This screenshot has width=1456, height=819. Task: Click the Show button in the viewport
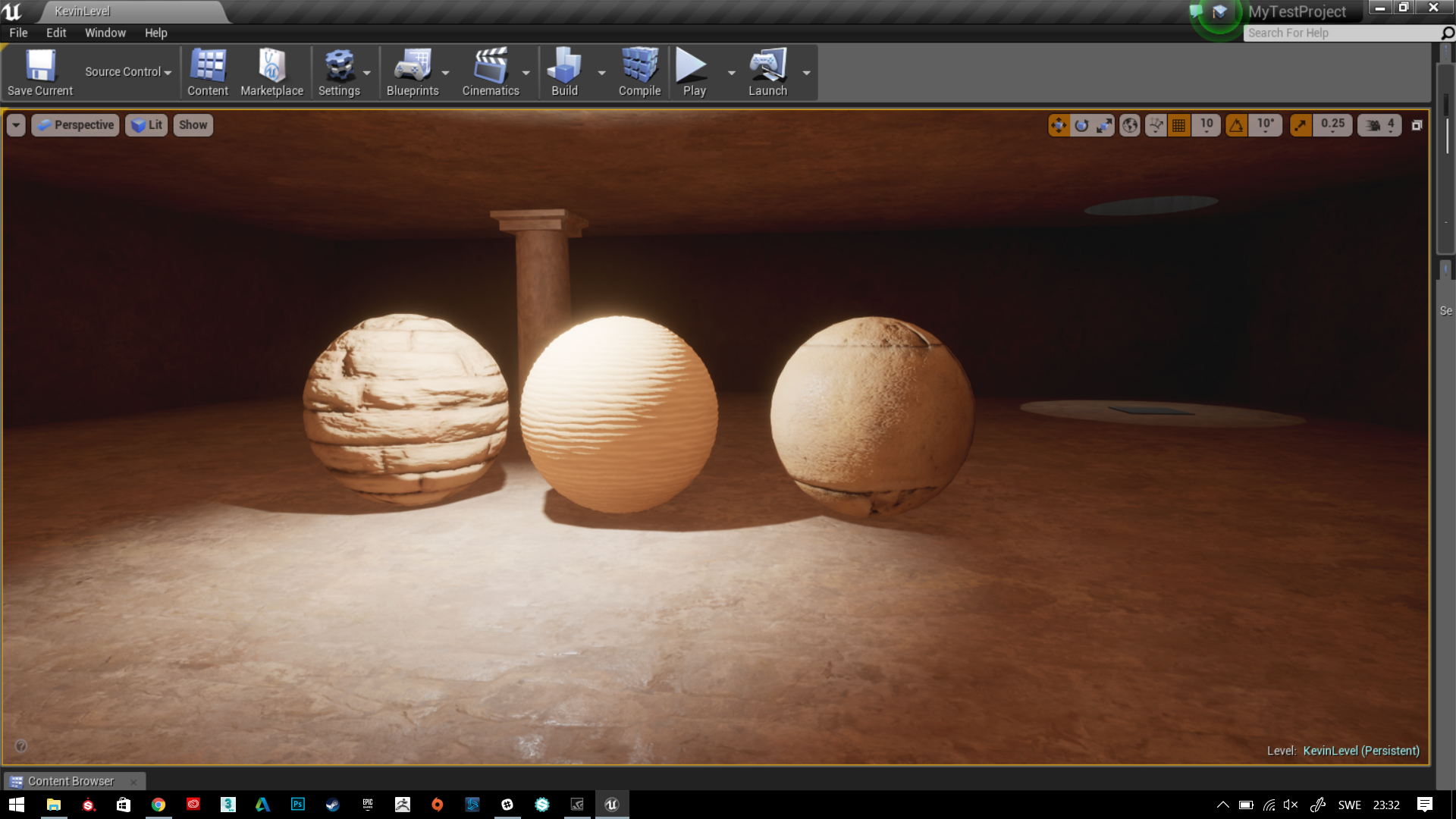(193, 124)
